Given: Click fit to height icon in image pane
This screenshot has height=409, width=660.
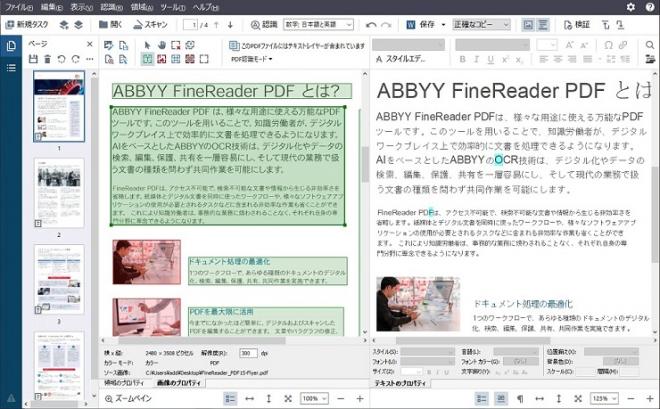Looking at the screenshot, I should click(269, 398).
